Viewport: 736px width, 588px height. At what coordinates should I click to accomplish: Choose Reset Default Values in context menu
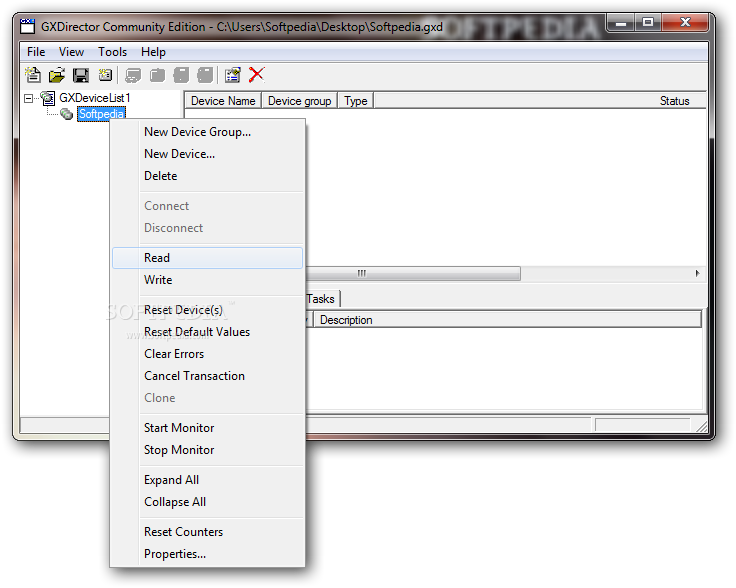pos(207,332)
